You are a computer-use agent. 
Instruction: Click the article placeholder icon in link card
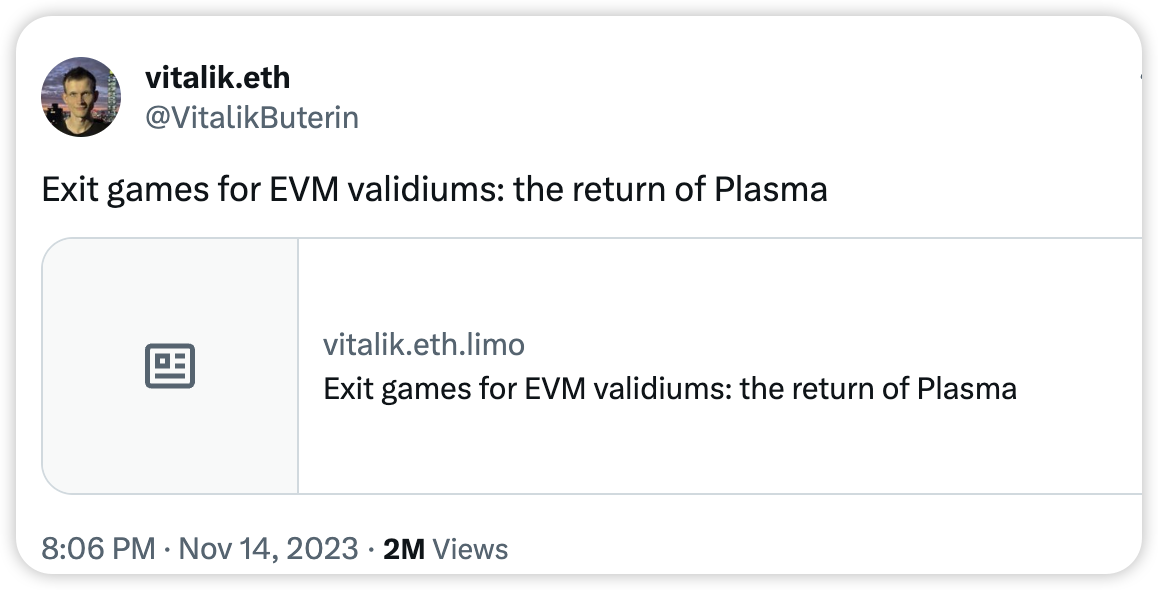click(170, 366)
